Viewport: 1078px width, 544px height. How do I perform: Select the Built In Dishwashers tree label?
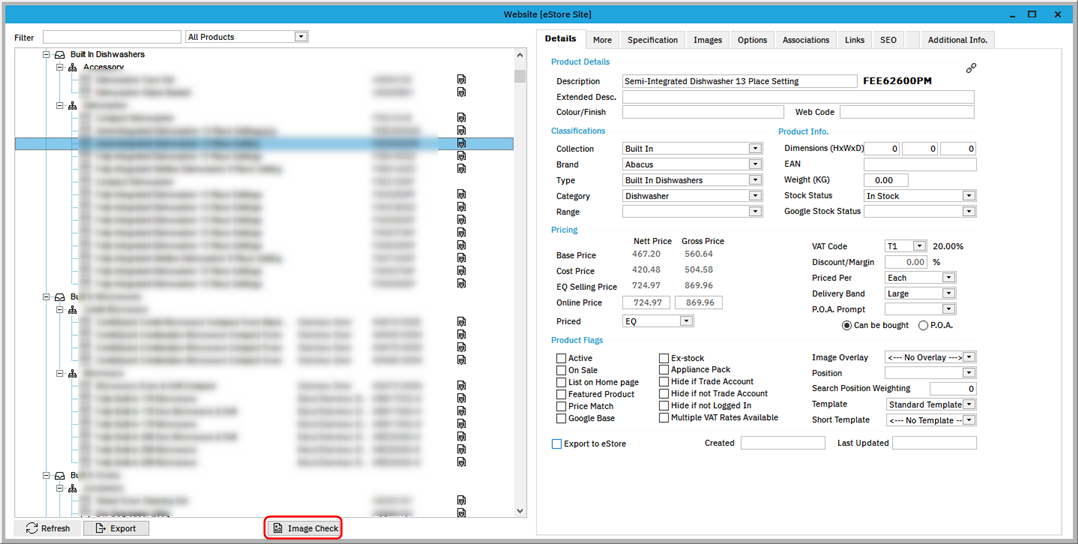[107, 54]
